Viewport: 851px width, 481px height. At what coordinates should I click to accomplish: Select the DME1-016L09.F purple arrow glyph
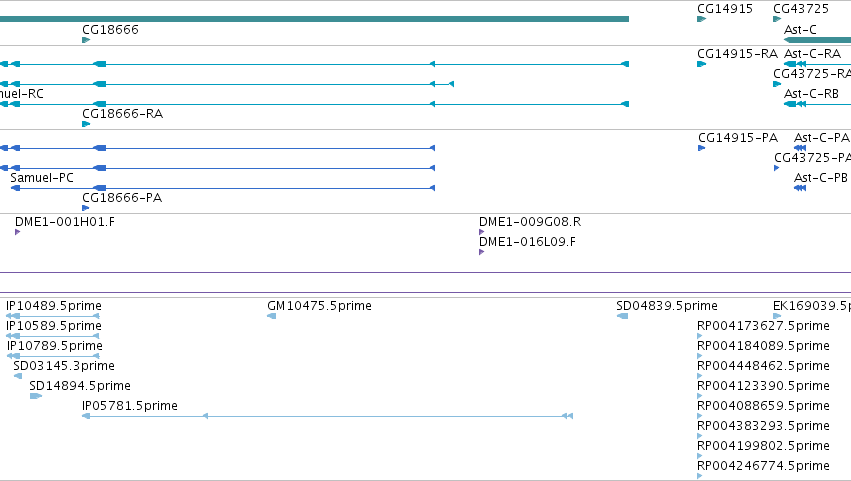481,252
